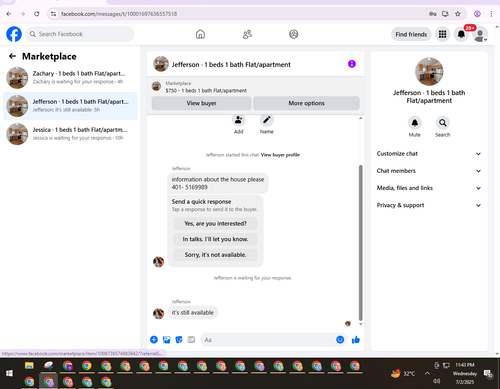Open the Friends icon in top navigation
Screen dimensions: 500x389
tap(247, 34)
